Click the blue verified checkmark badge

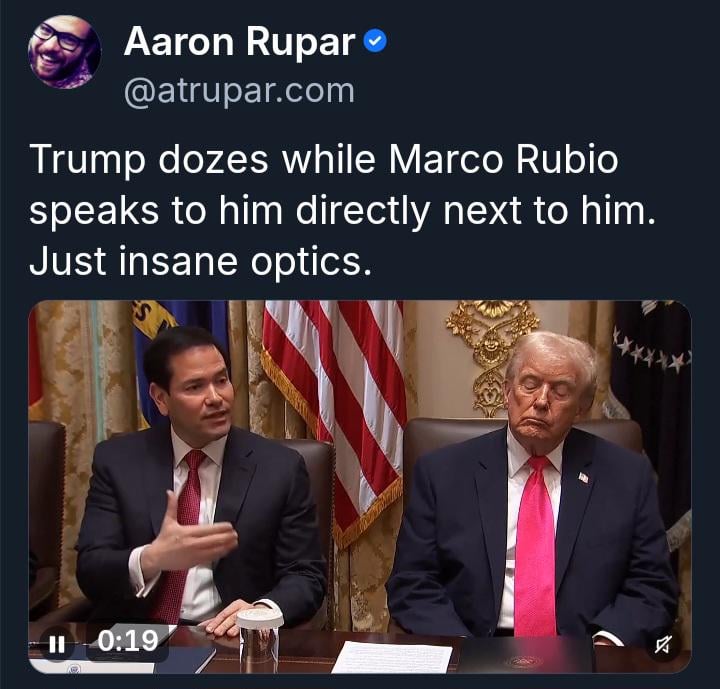pos(375,41)
